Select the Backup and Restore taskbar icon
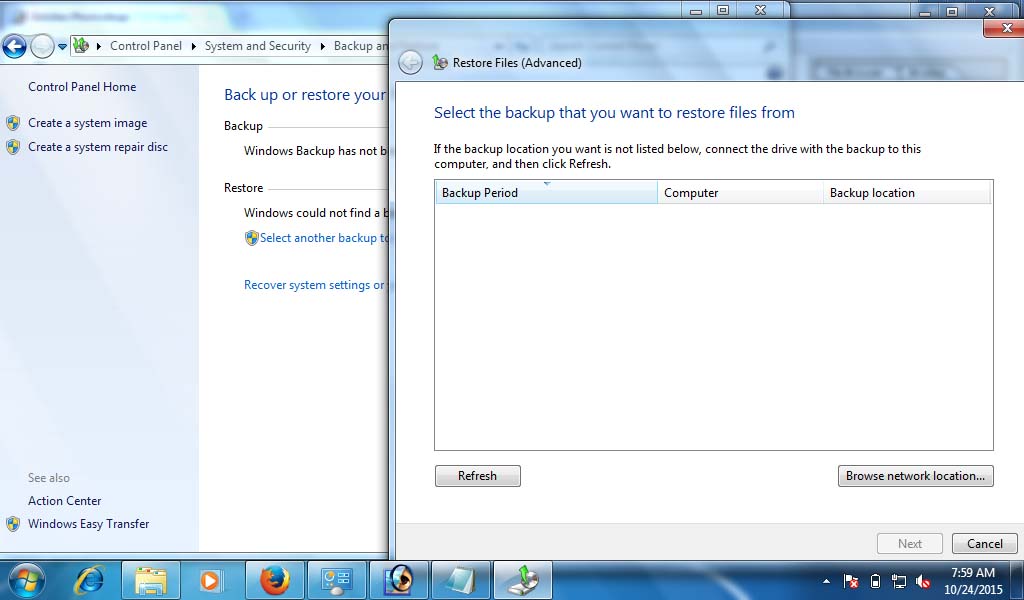 click(523, 580)
